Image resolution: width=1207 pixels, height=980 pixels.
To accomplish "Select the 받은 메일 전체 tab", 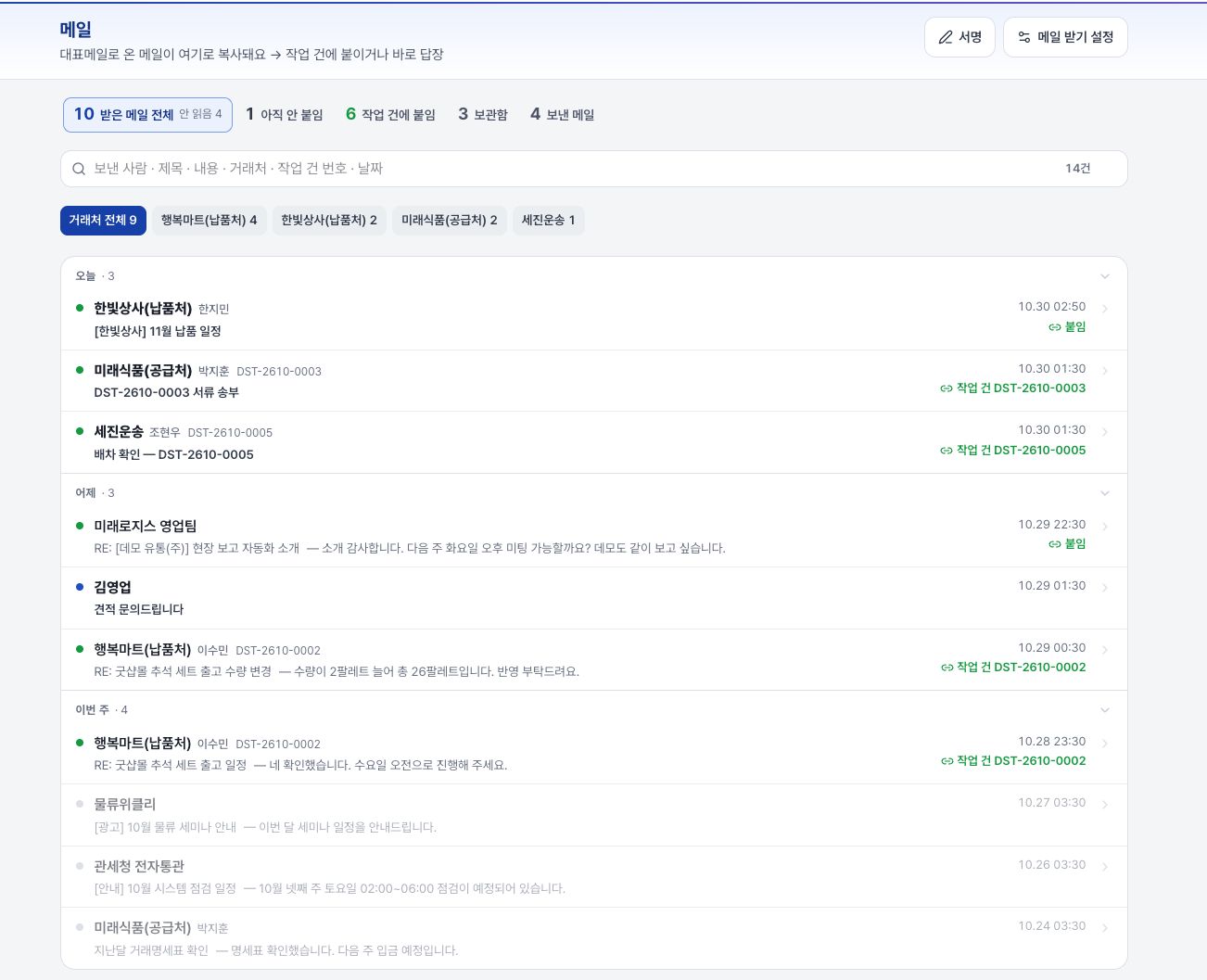I will tap(147, 115).
